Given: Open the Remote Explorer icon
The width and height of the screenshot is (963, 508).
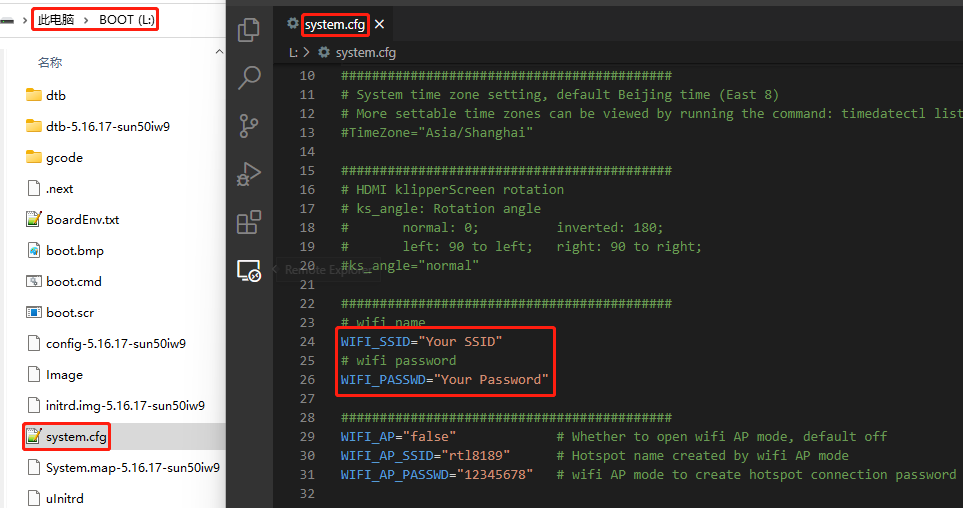Looking at the screenshot, I should point(249,270).
